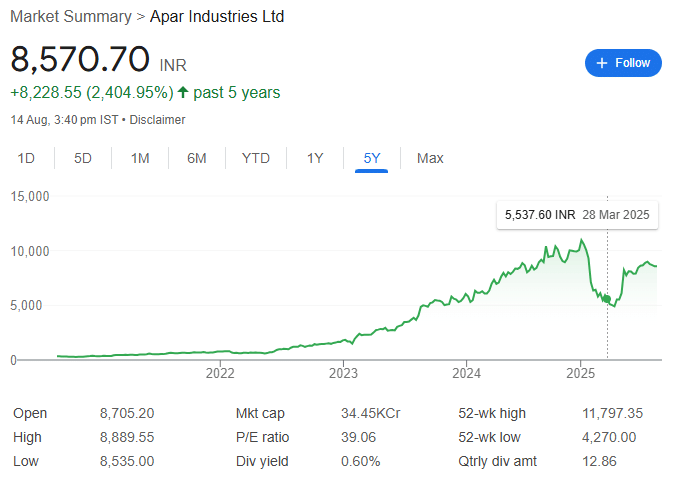
Task: Click the Follow button
Action: (x=623, y=63)
